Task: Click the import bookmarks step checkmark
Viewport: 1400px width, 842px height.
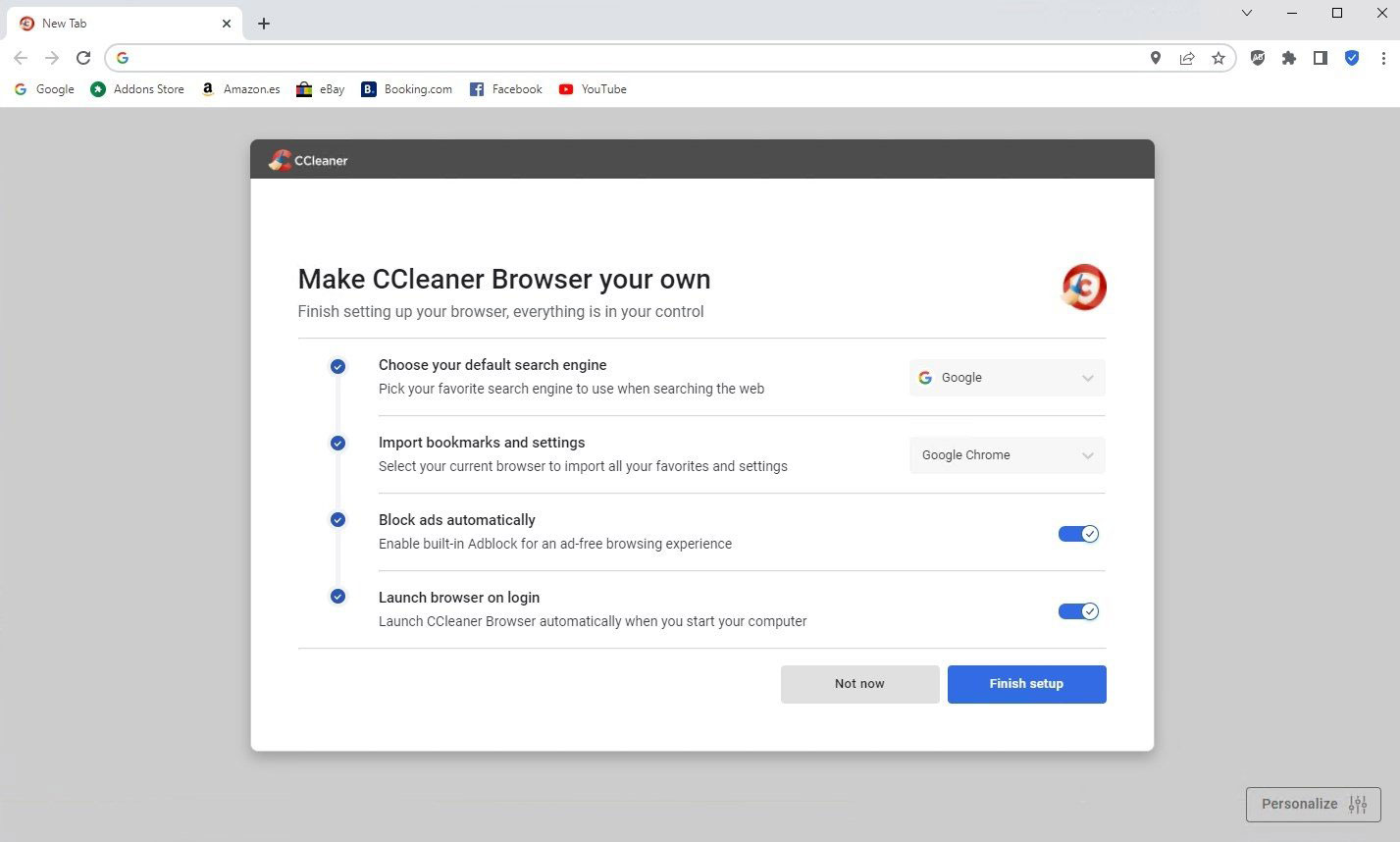Action: (x=337, y=444)
